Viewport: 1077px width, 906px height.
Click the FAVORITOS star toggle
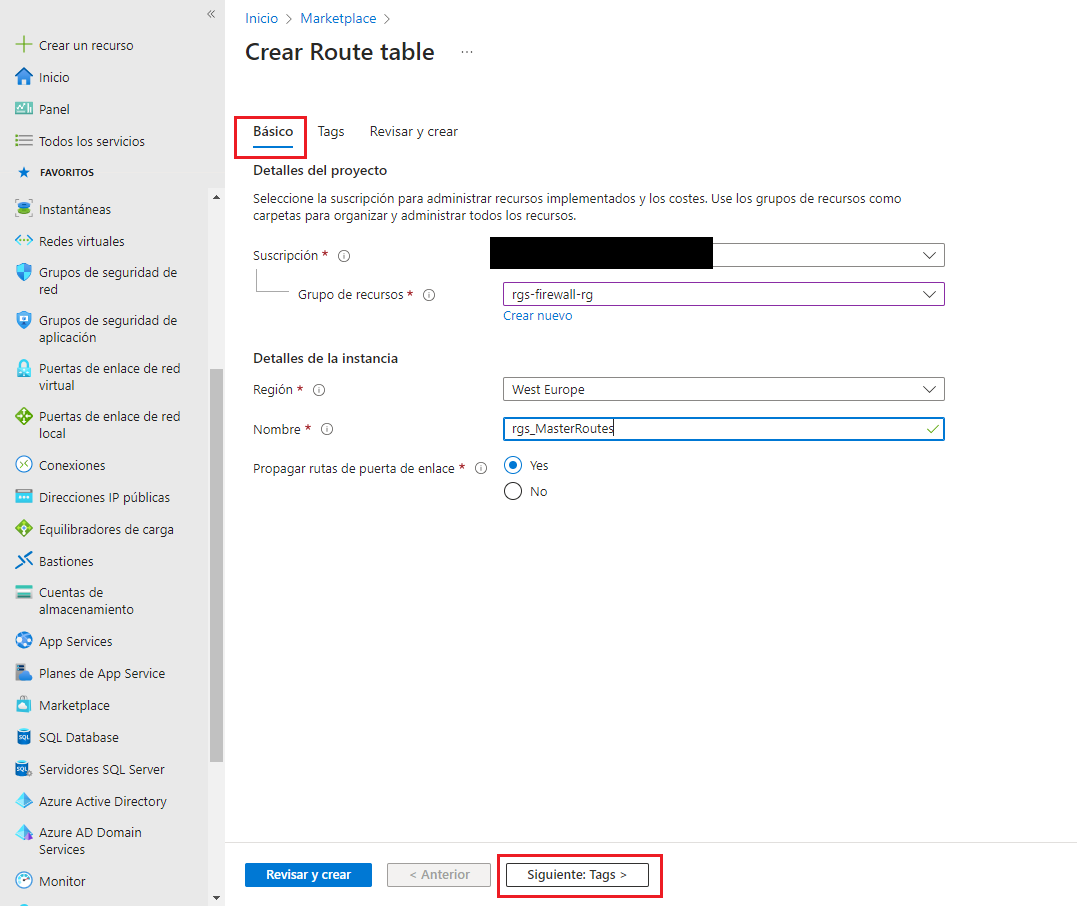(x=22, y=172)
